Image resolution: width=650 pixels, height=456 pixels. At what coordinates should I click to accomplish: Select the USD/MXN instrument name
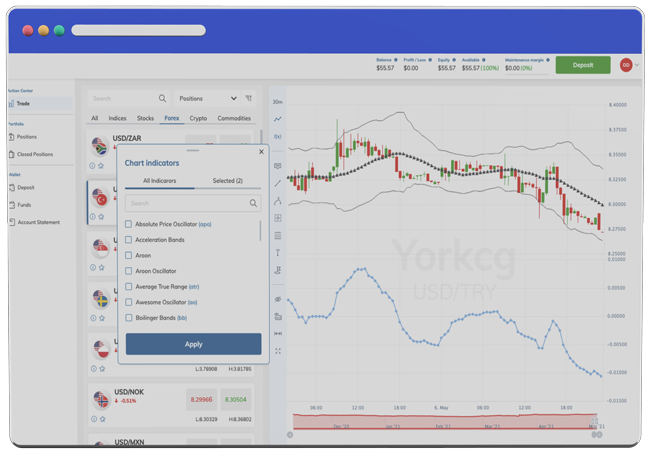[x=129, y=442]
